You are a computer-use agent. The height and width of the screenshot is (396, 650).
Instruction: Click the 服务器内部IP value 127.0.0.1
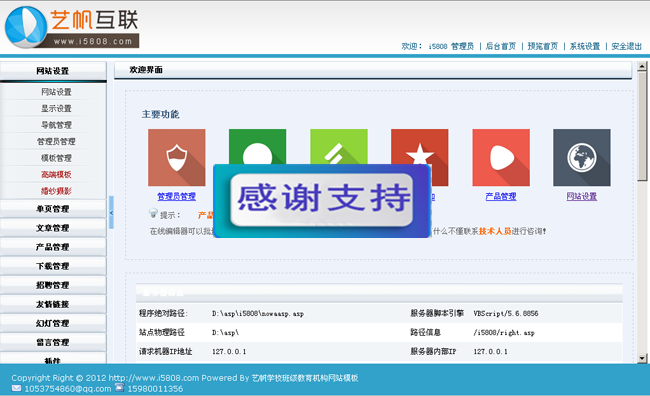[490, 352]
